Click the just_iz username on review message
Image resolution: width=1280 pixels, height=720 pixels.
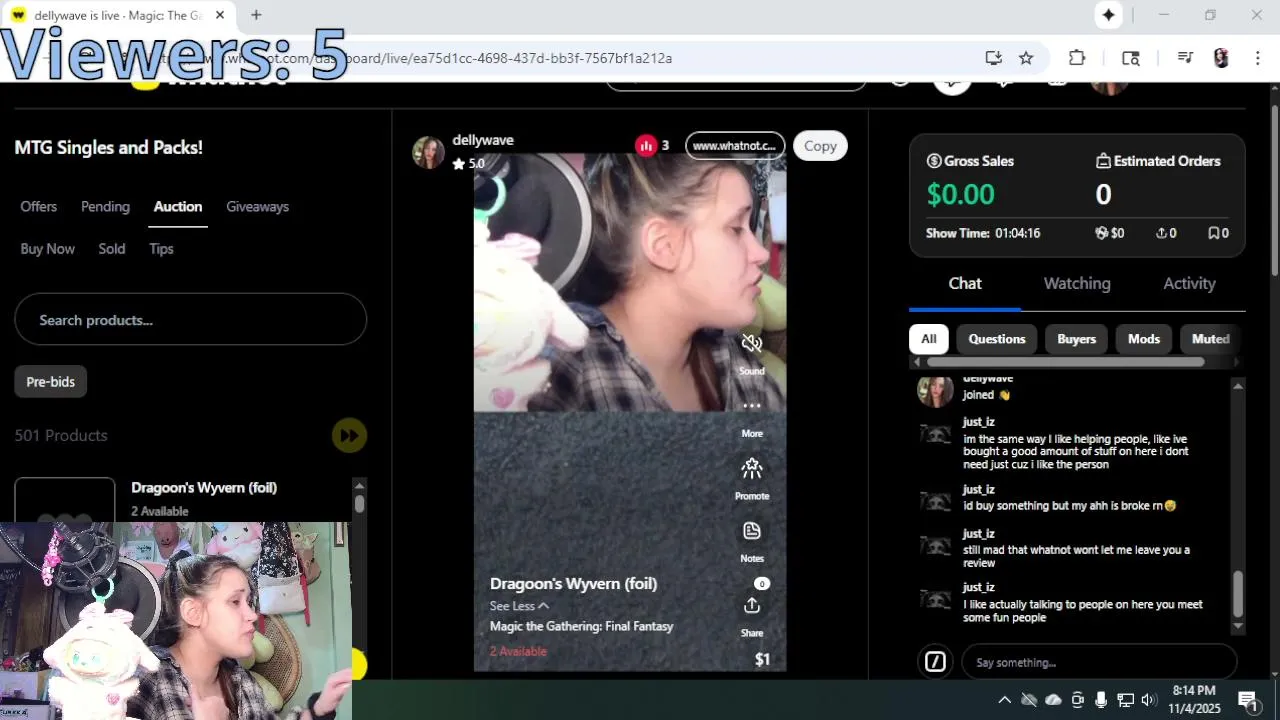pyautogui.click(x=979, y=534)
